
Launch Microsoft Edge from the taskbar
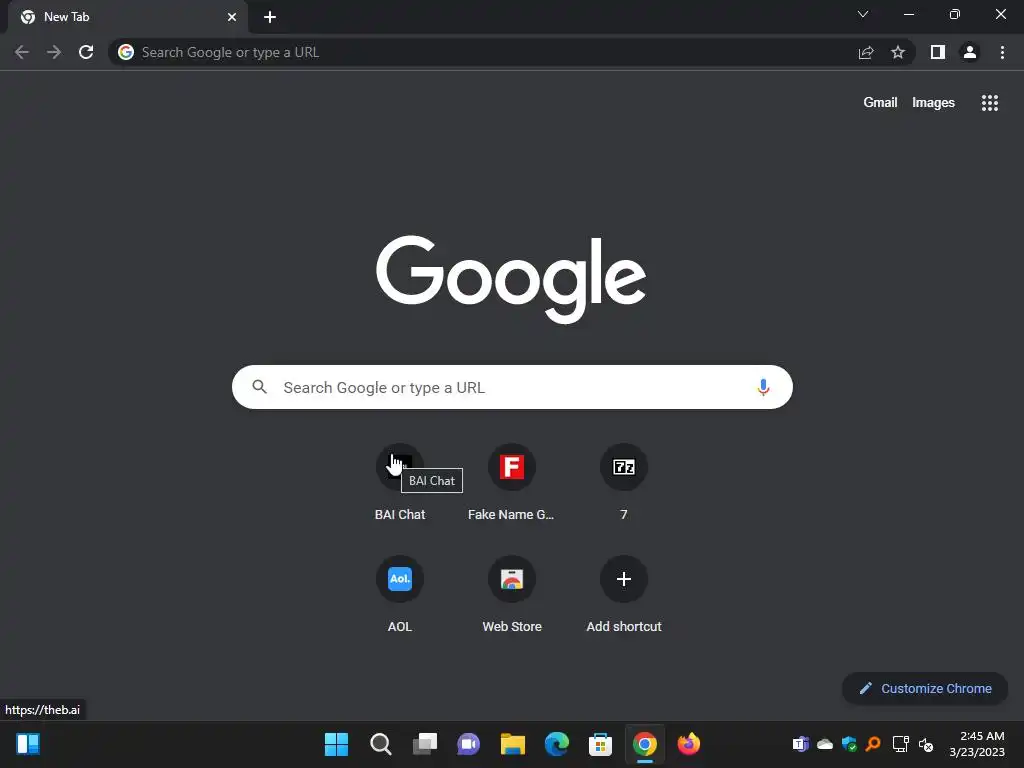[556, 744]
